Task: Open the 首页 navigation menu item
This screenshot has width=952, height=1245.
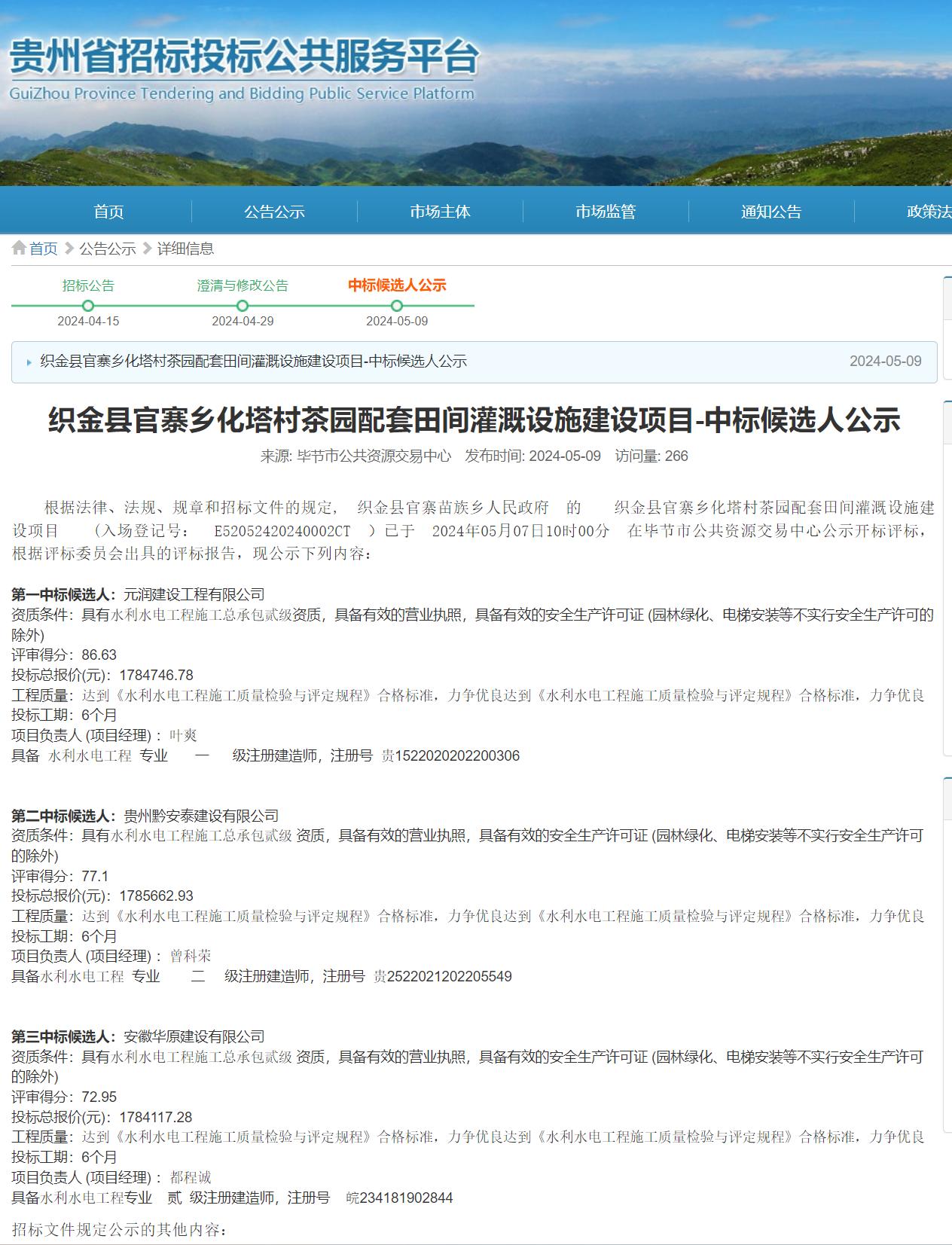Action: [x=108, y=212]
